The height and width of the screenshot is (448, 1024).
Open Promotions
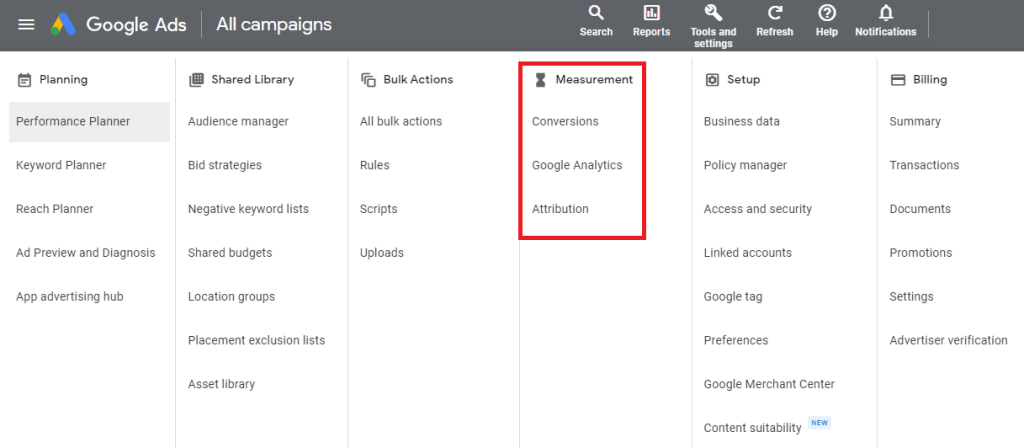click(x=921, y=253)
